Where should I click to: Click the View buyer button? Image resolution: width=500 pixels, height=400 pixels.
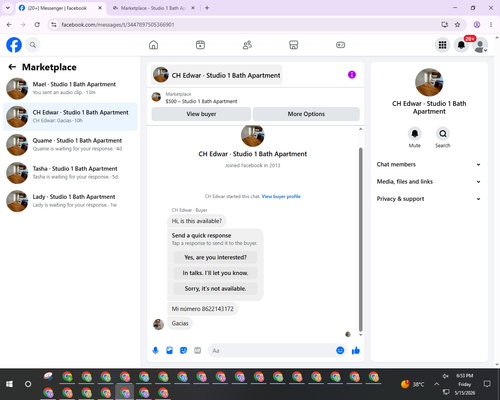201,114
